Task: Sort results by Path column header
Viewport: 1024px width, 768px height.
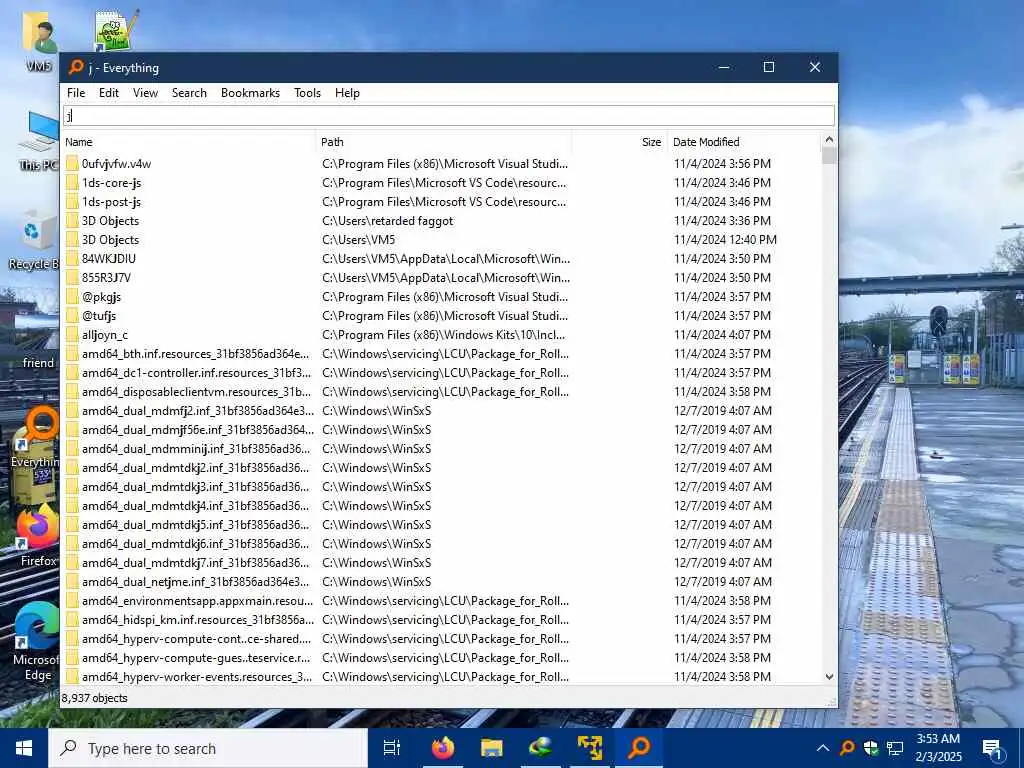Action: click(444, 142)
